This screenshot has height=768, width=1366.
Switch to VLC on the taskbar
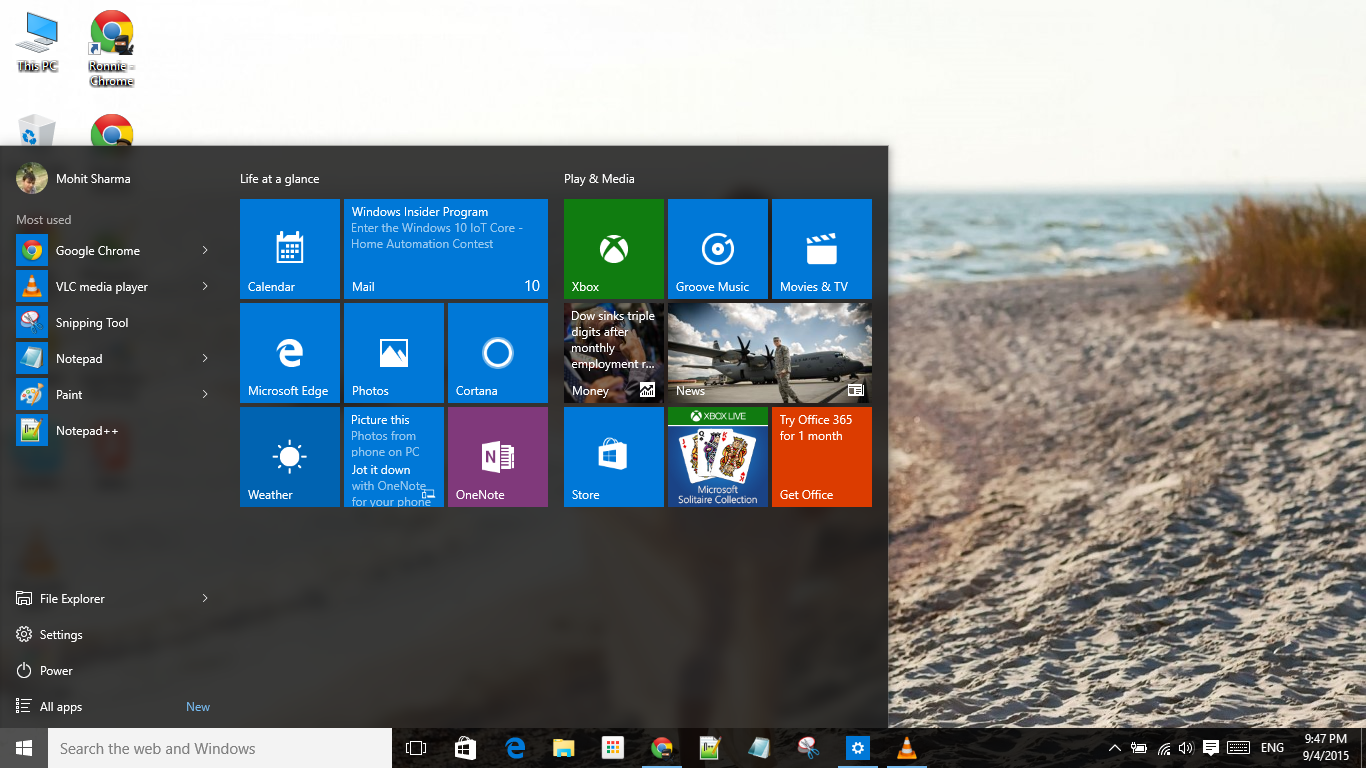click(x=906, y=748)
